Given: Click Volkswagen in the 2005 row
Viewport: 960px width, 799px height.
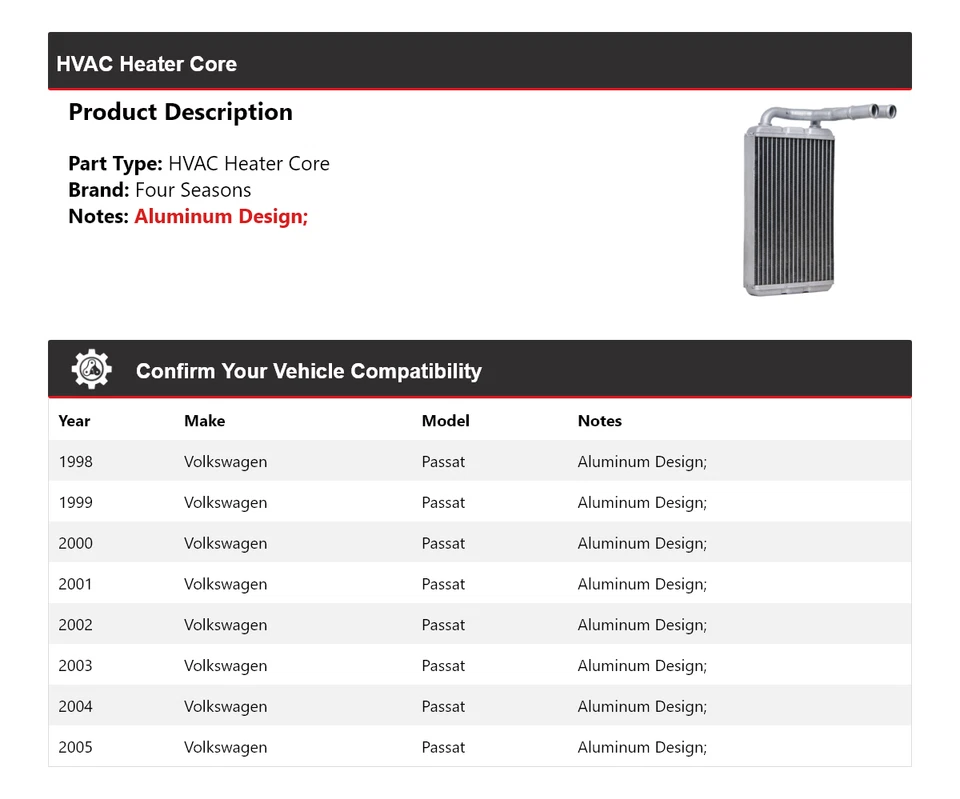Looking at the screenshot, I should coord(225,748).
